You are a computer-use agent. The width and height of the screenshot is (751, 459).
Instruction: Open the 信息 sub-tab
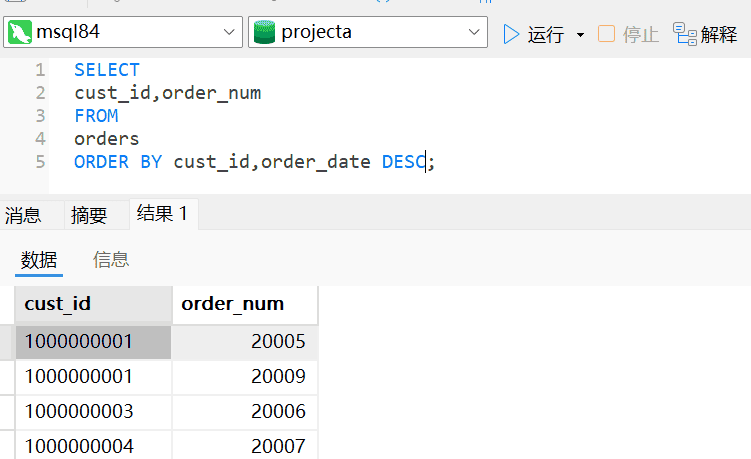coord(111,260)
